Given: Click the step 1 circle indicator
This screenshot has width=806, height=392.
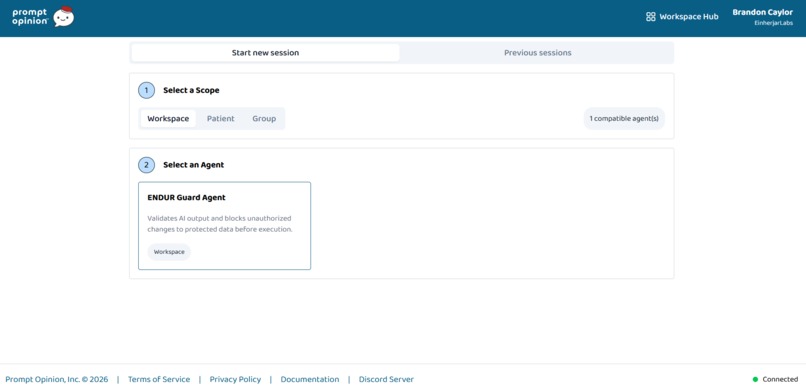Looking at the screenshot, I should pyautogui.click(x=146, y=90).
